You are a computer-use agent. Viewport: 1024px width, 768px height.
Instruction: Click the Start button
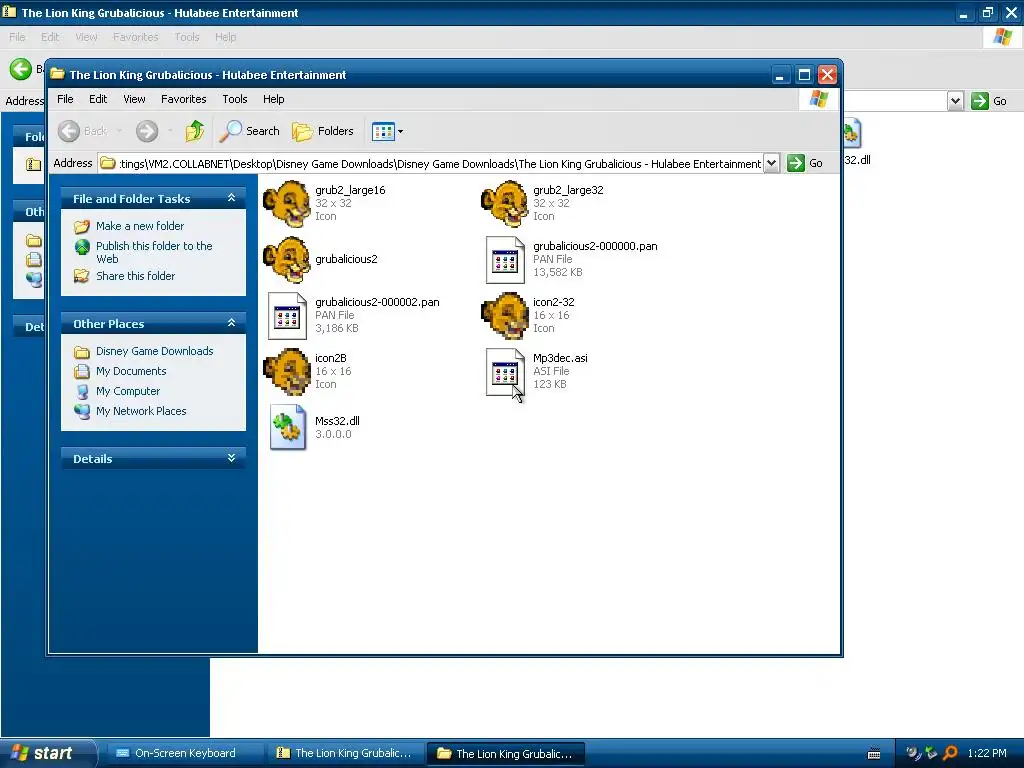pos(47,753)
